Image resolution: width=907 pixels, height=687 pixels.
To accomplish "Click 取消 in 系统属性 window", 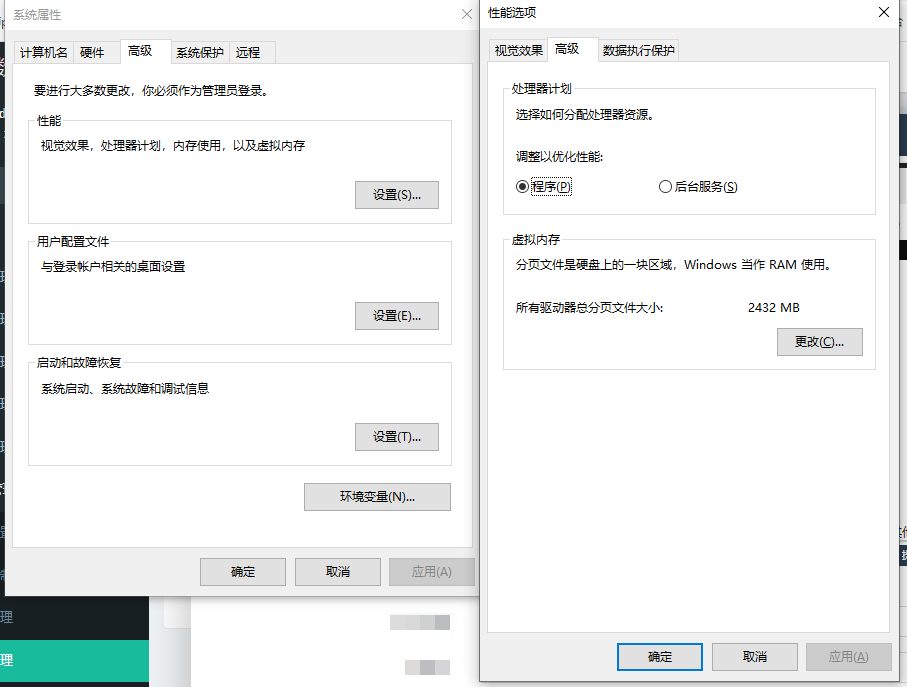I will [x=338, y=572].
